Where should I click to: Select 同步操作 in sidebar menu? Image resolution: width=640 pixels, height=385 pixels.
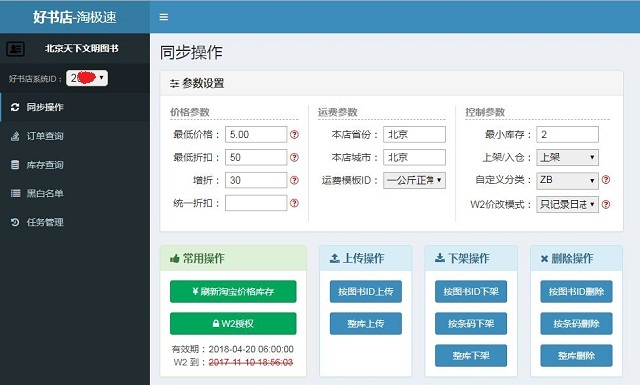tap(75, 107)
